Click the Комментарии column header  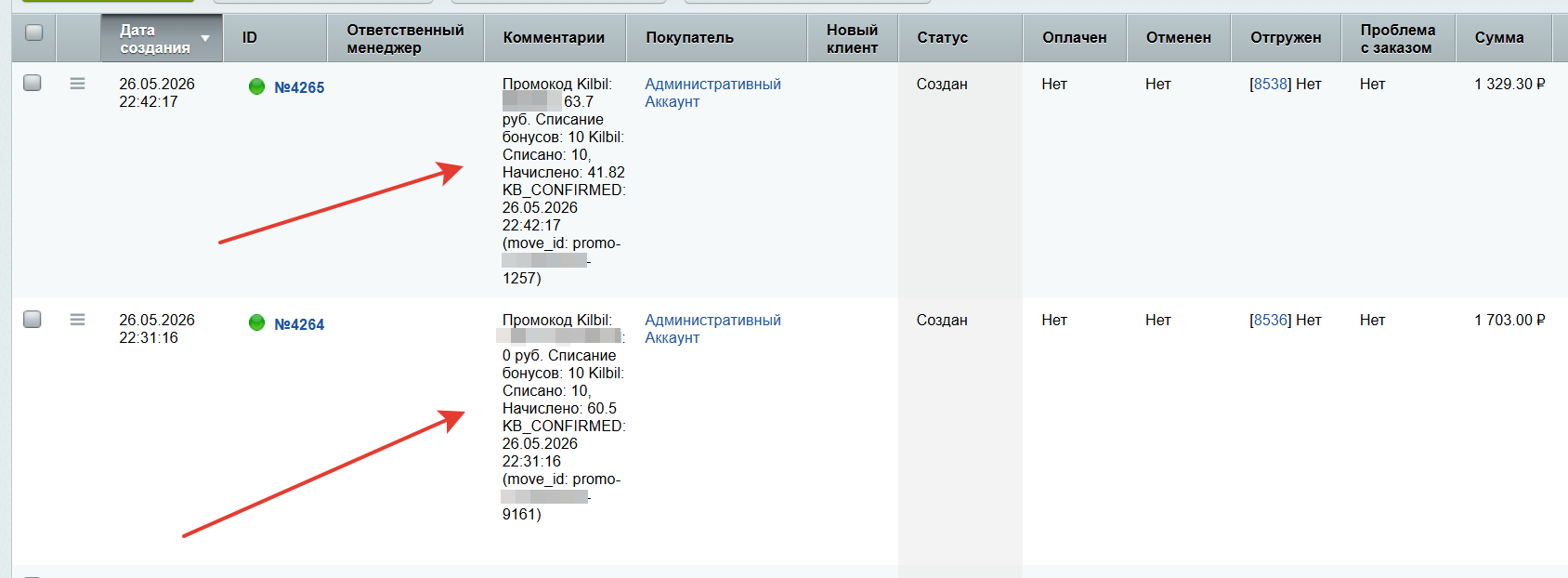pyautogui.click(x=554, y=38)
